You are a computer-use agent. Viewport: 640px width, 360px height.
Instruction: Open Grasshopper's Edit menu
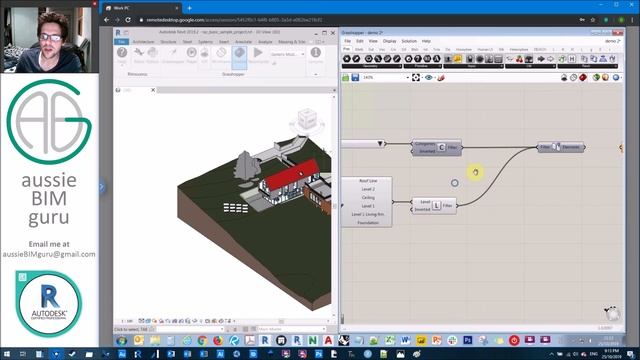click(360, 41)
